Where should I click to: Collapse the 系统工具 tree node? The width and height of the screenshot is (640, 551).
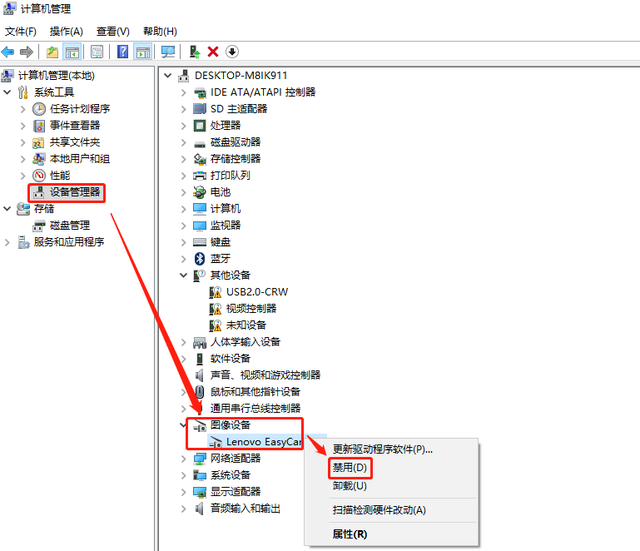7,92
